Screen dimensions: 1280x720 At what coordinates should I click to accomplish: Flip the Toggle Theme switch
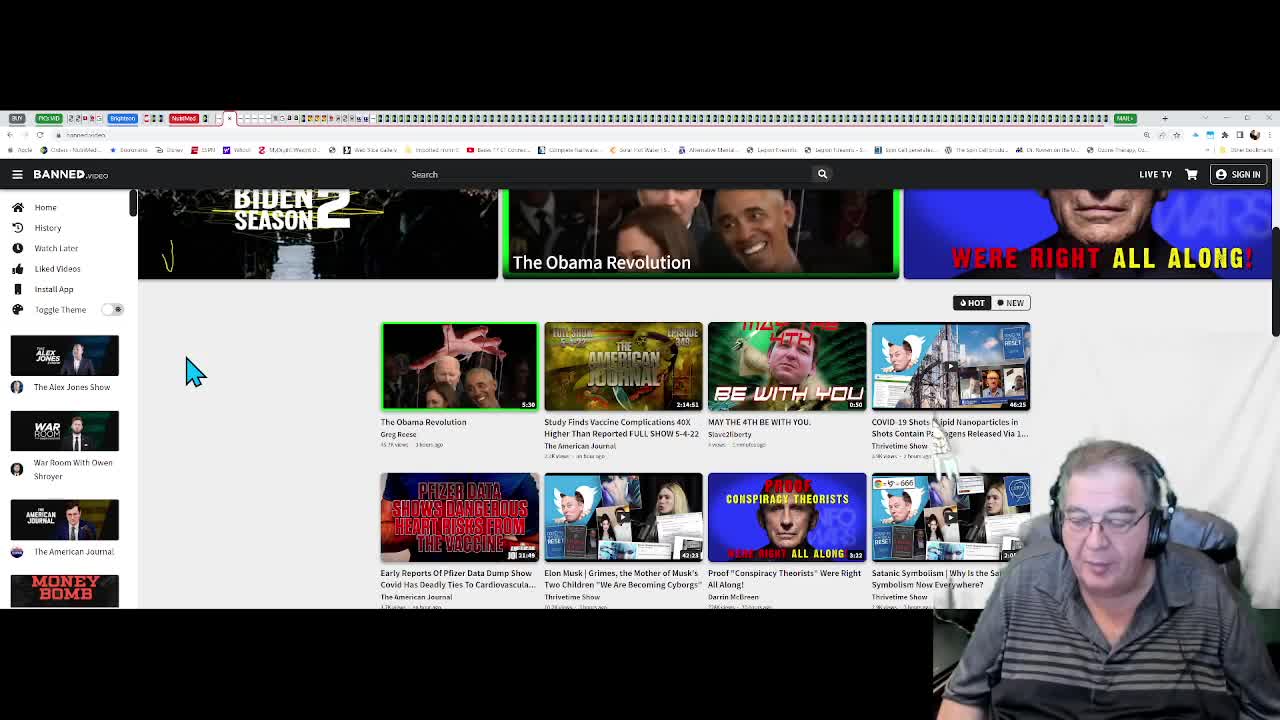112,309
